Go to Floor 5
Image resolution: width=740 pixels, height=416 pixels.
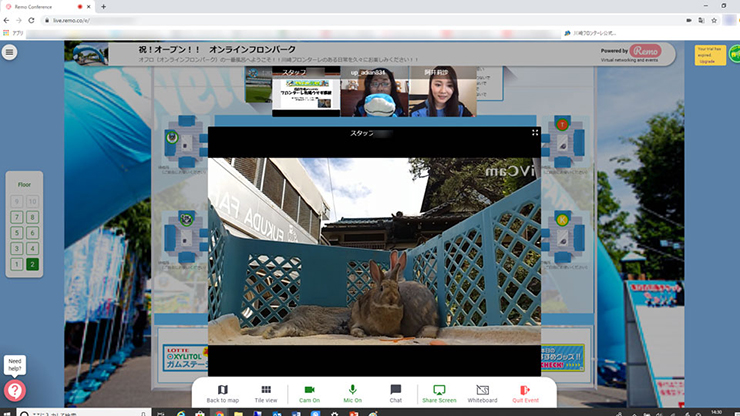17,233
